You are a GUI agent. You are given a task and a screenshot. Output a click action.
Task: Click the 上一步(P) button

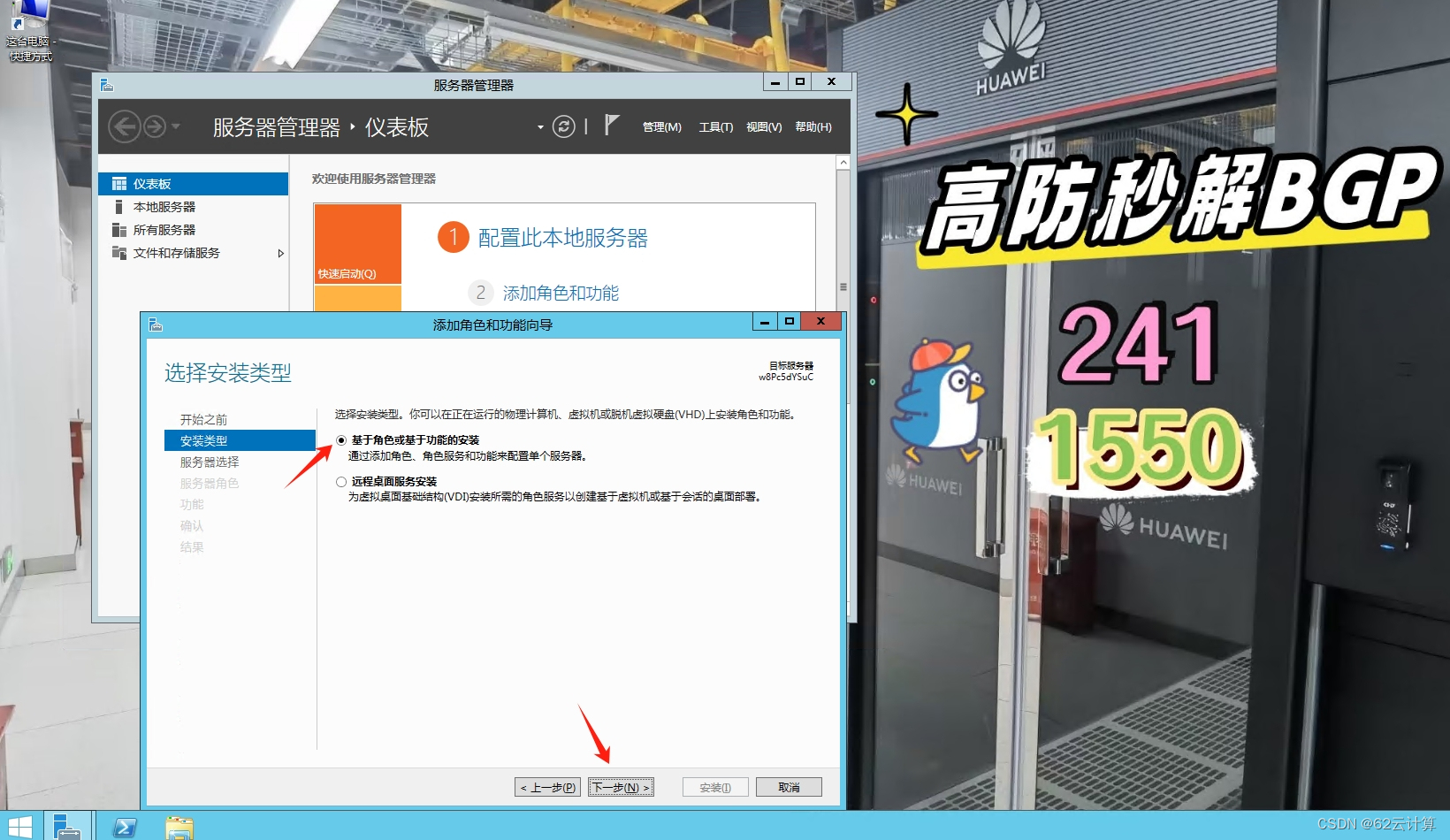click(548, 787)
